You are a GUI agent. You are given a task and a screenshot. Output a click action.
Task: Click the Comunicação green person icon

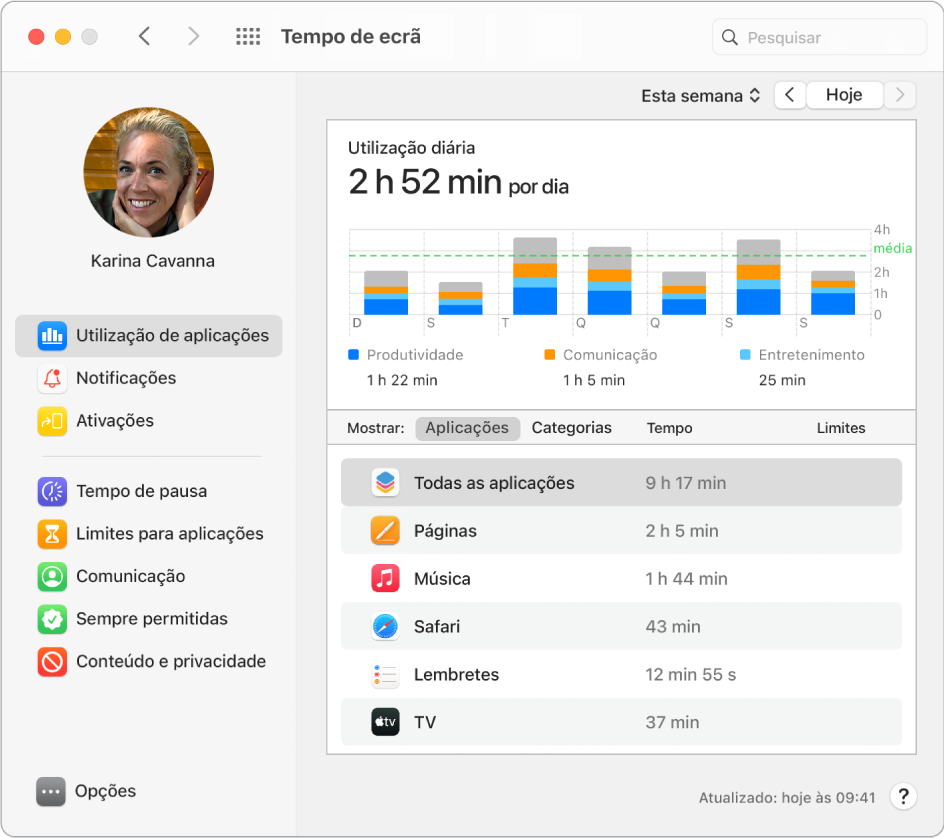pos(52,576)
